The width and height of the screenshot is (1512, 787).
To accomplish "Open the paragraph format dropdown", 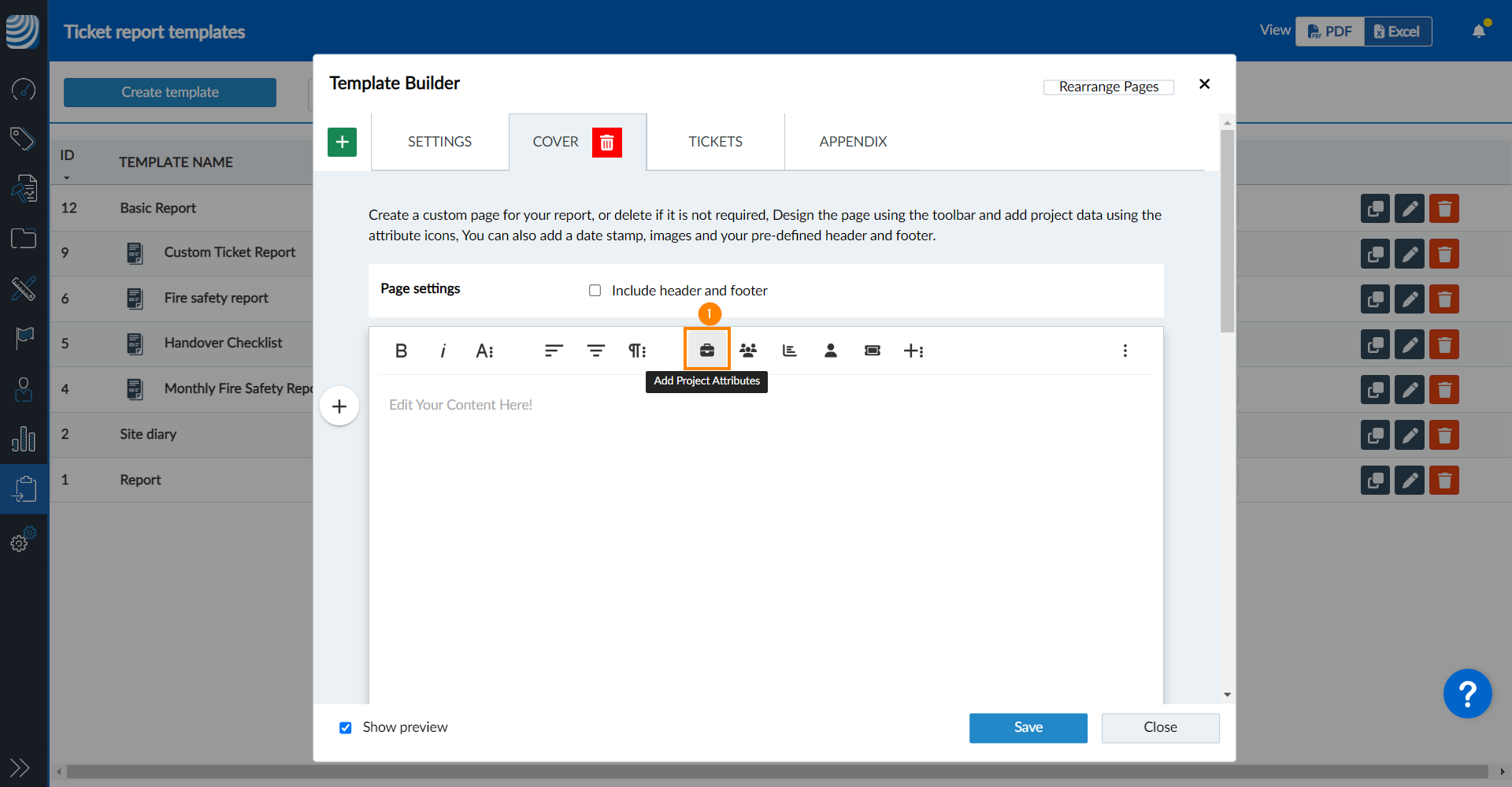I will tap(636, 351).
